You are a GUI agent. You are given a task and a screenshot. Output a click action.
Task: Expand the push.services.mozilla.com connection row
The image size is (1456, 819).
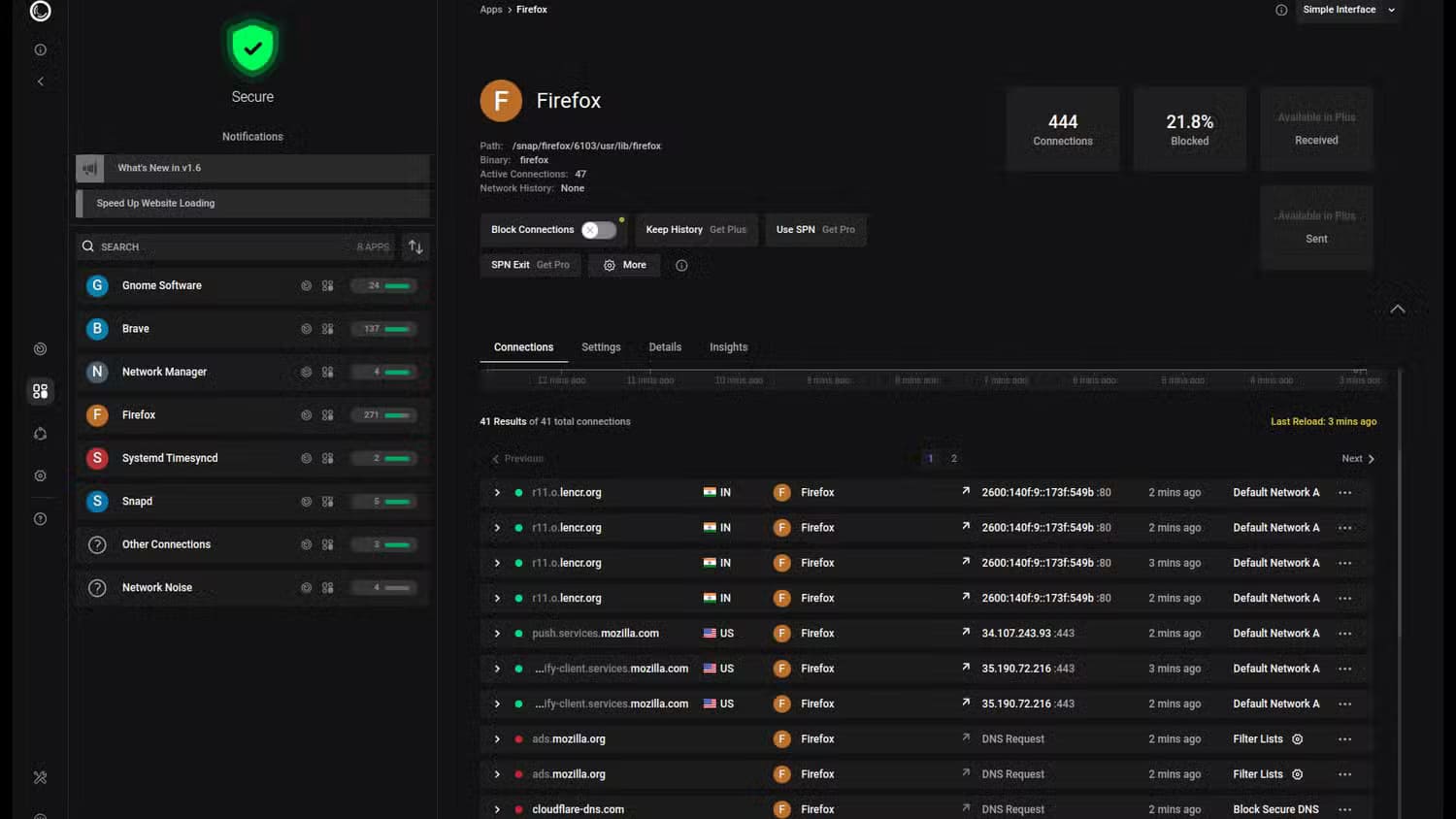497,634
